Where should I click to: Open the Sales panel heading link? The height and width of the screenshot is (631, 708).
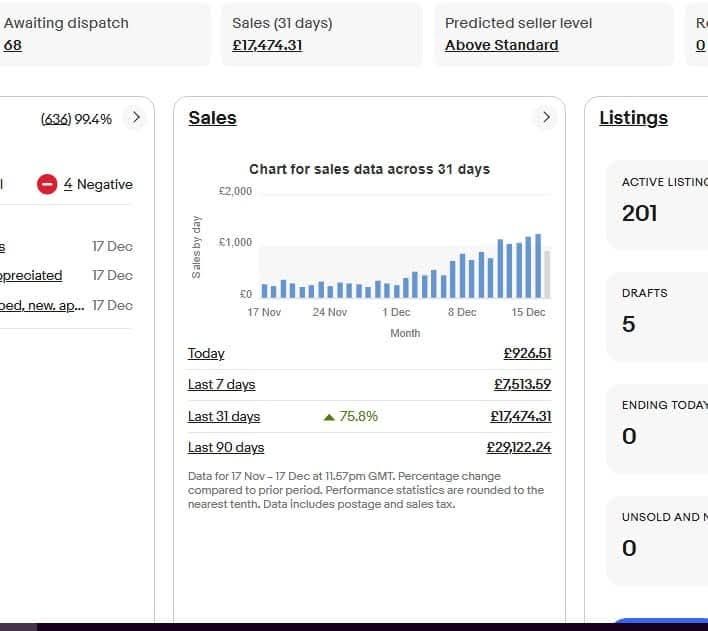pos(212,118)
